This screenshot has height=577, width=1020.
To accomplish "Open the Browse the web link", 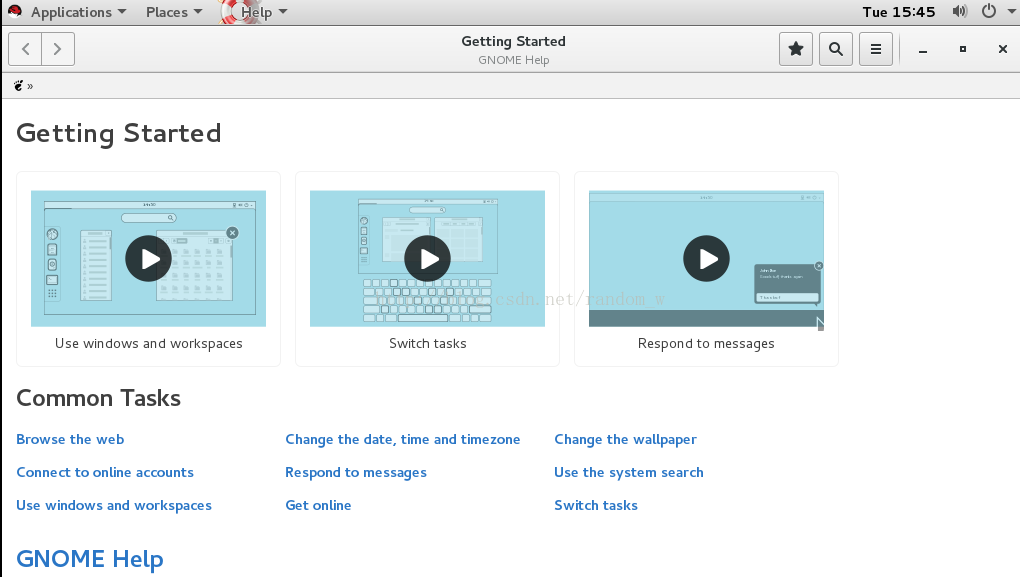I will 70,439.
